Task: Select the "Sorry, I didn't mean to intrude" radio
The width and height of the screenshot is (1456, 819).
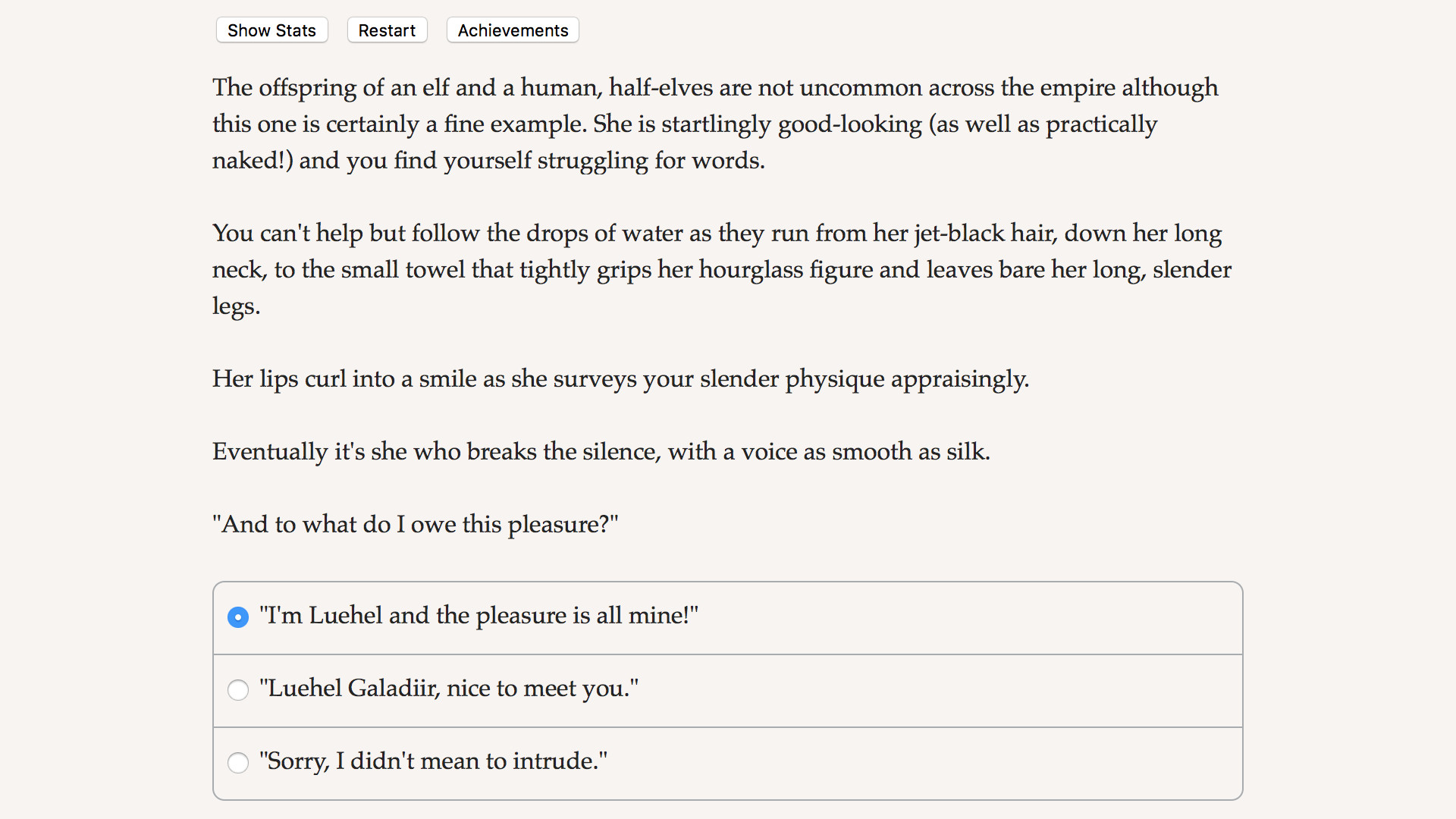Action: 238,763
